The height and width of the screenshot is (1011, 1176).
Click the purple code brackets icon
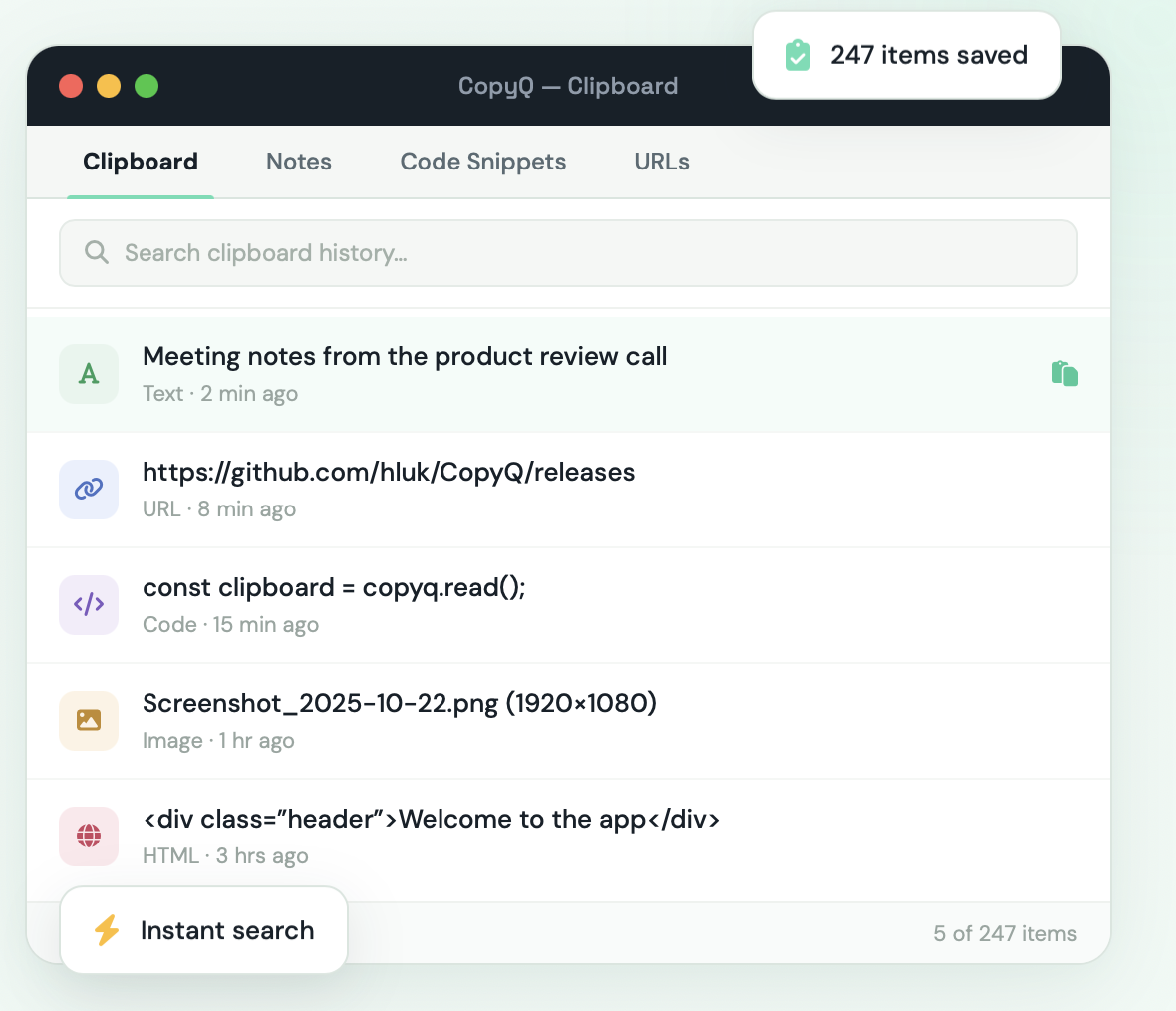tap(89, 605)
